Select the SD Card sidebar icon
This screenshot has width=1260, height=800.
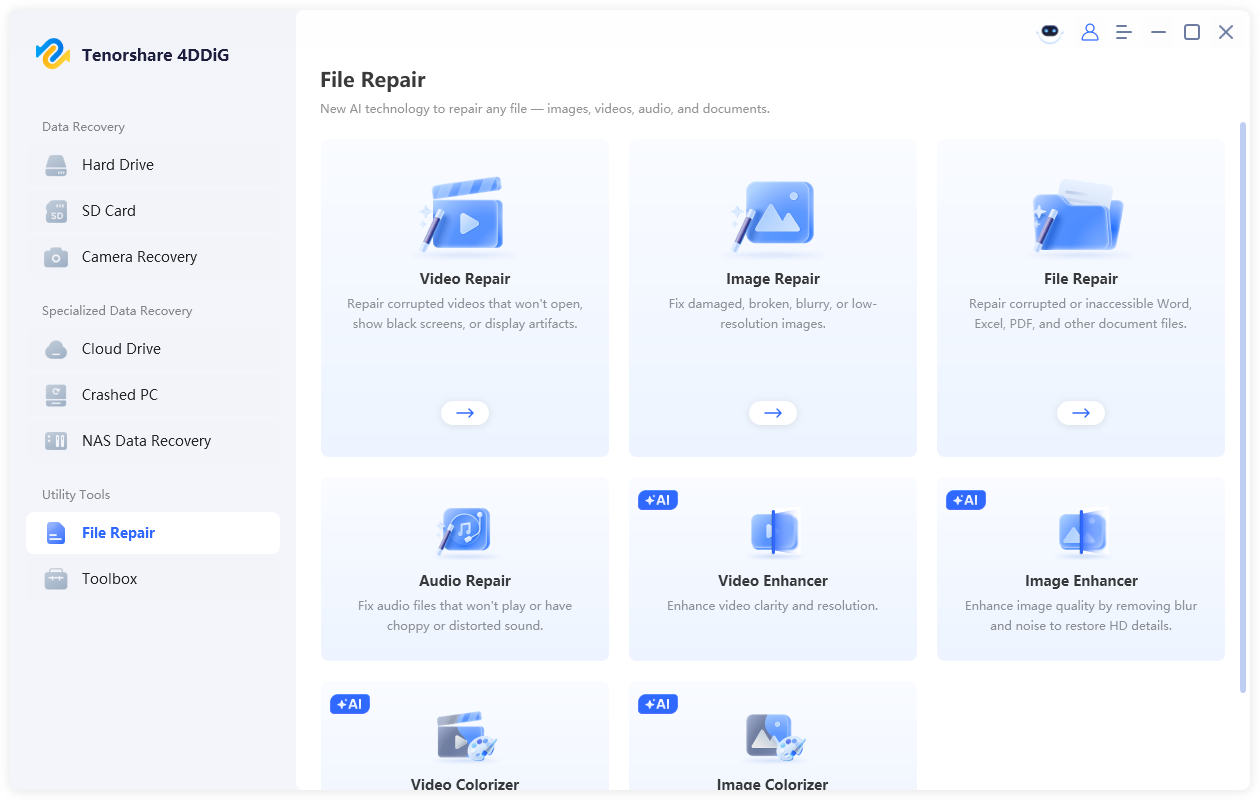pyautogui.click(x=56, y=211)
